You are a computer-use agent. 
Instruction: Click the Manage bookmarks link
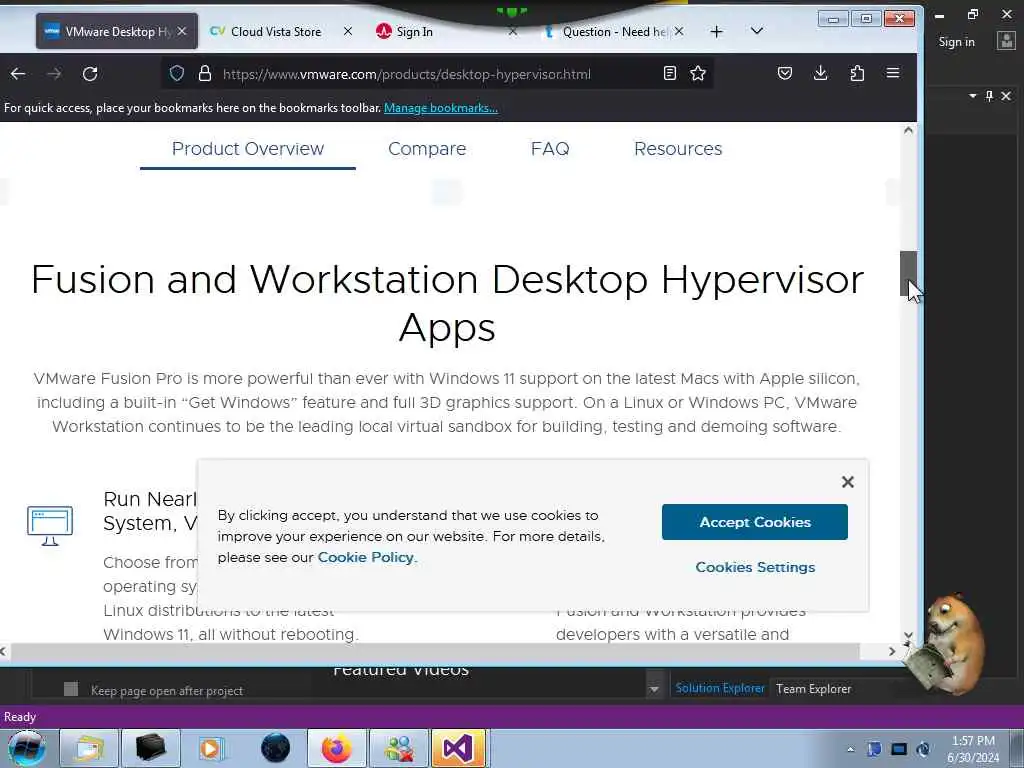tap(441, 108)
